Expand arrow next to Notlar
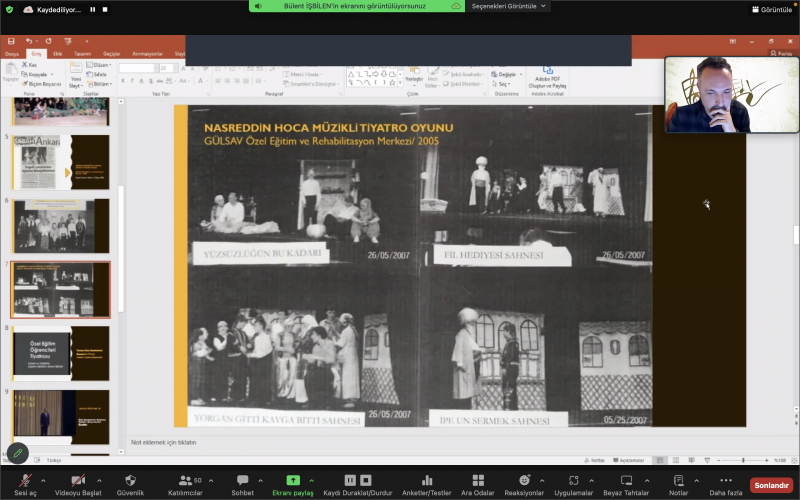The width and height of the screenshot is (800, 500). click(696, 481)
